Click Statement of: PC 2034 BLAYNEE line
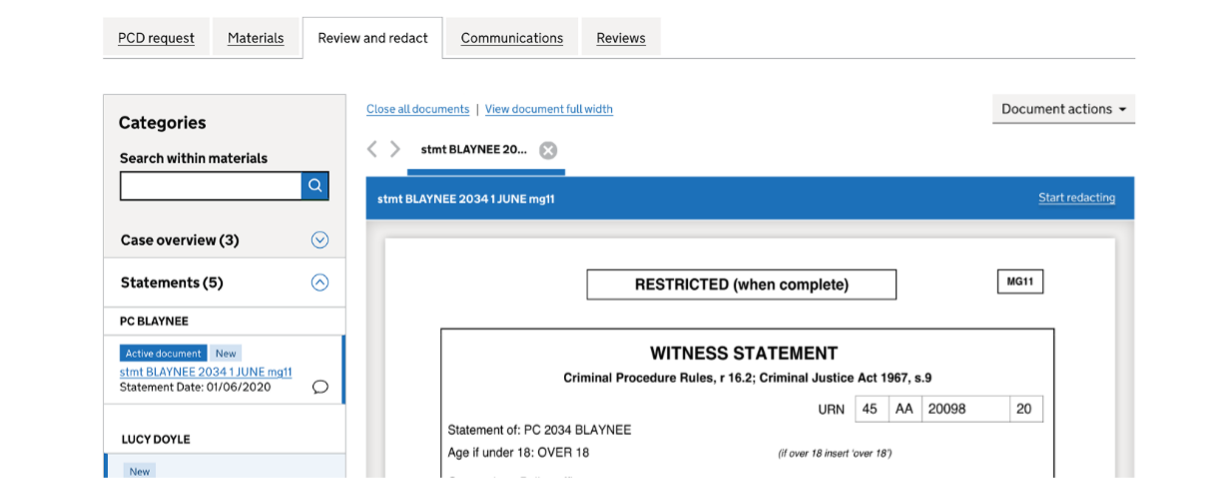The width and height of the screenshot is (1228, 482). (x=539, y=430)
